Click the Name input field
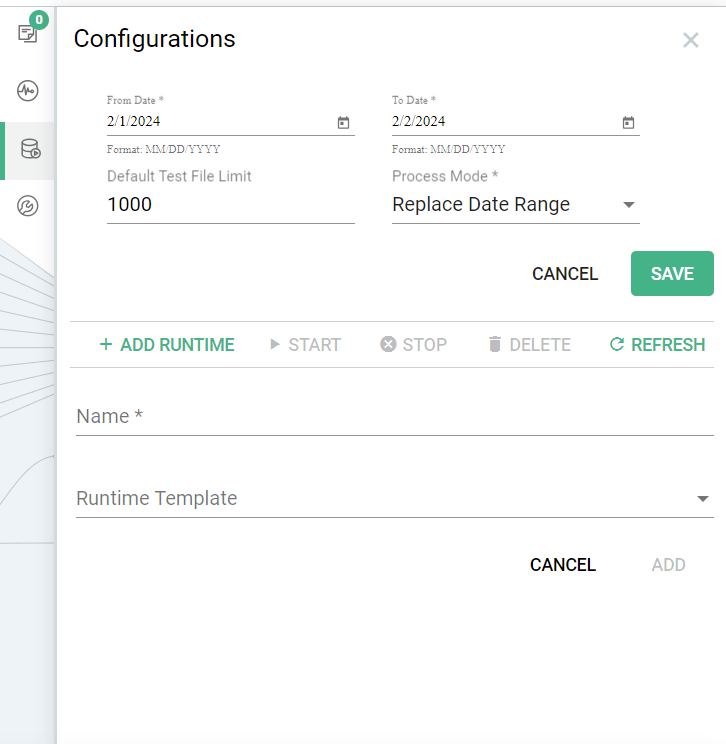 click(394, 417)
